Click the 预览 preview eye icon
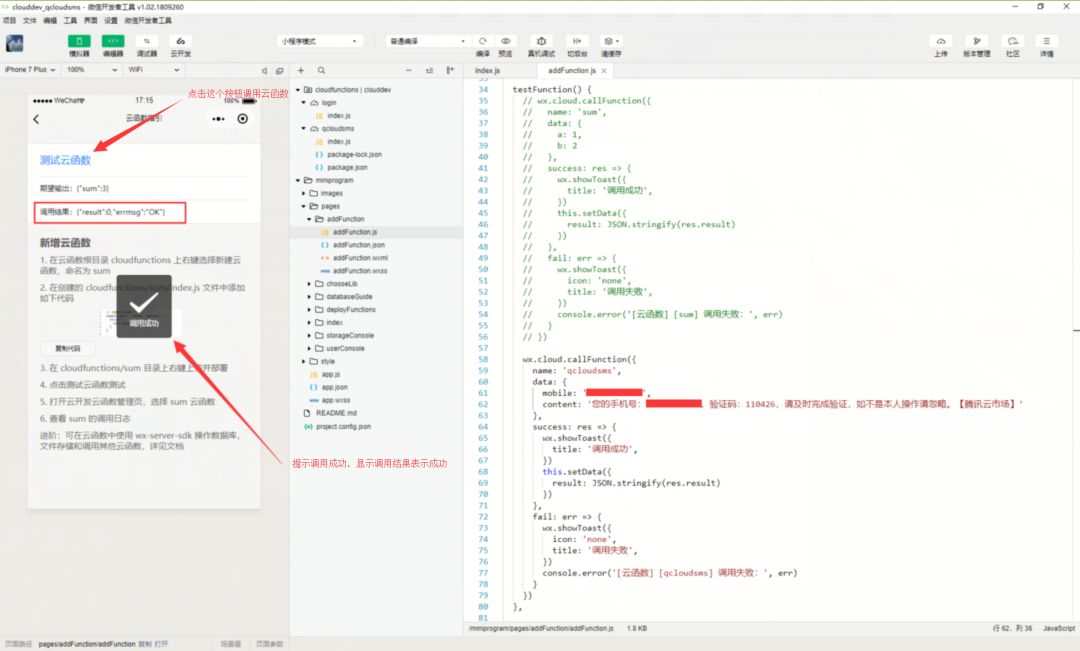This screenshot has width=1080, height=651. tap(506, 41)
